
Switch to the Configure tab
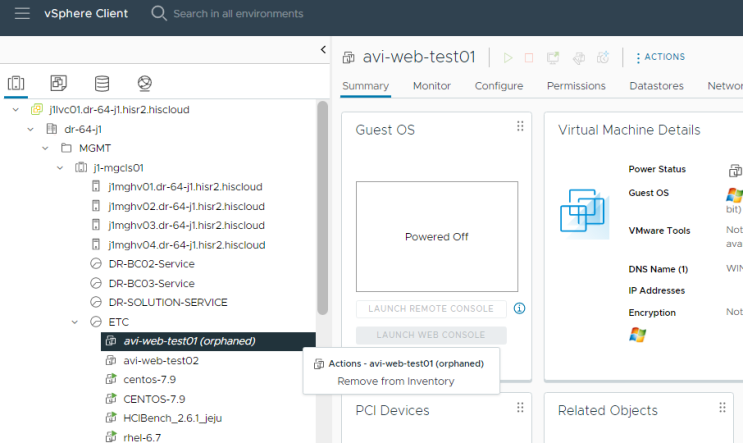(499, 86)
